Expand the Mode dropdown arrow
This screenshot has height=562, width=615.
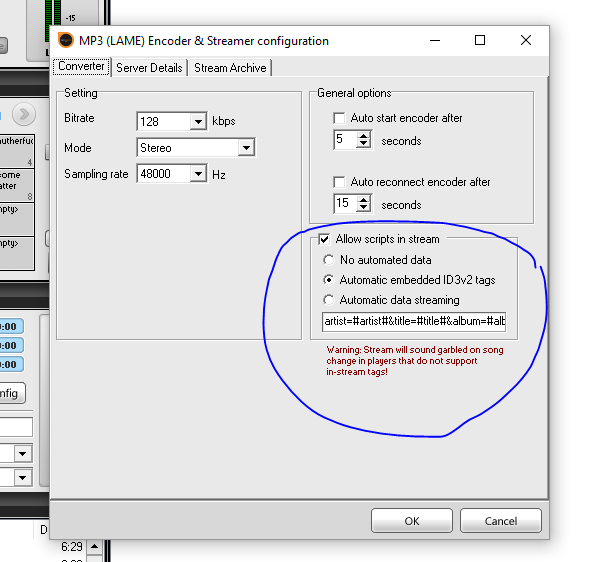[246, 148]
